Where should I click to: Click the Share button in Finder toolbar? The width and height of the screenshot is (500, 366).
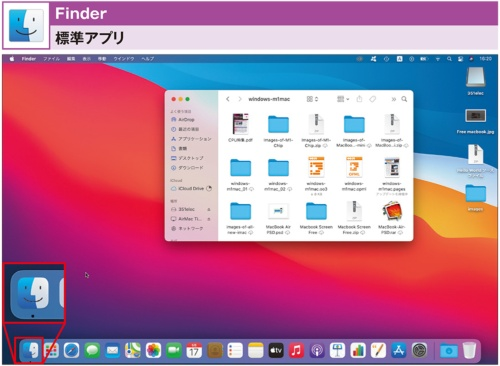(359, 99)
